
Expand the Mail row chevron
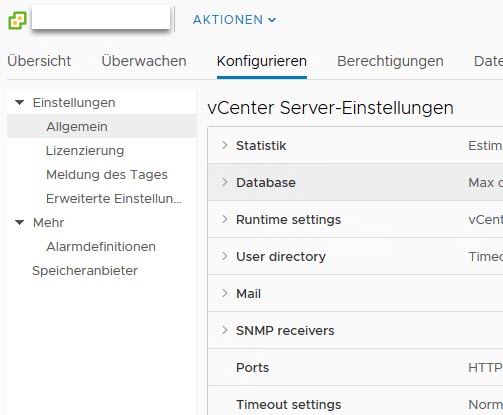[x=225, y=293]
